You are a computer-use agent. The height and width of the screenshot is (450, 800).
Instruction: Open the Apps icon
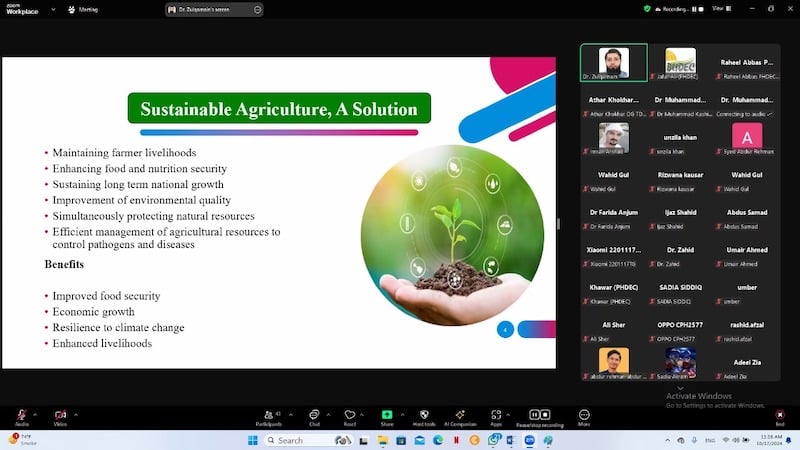(x=496, y=414)
